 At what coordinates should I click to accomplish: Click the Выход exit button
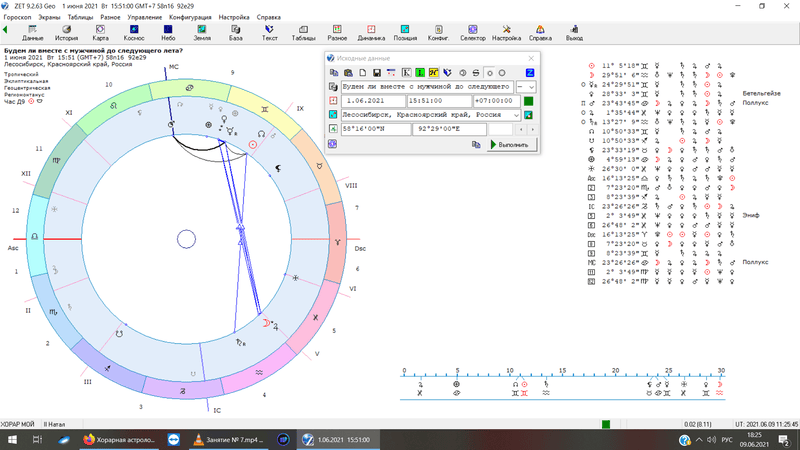[x=574, y=32]
